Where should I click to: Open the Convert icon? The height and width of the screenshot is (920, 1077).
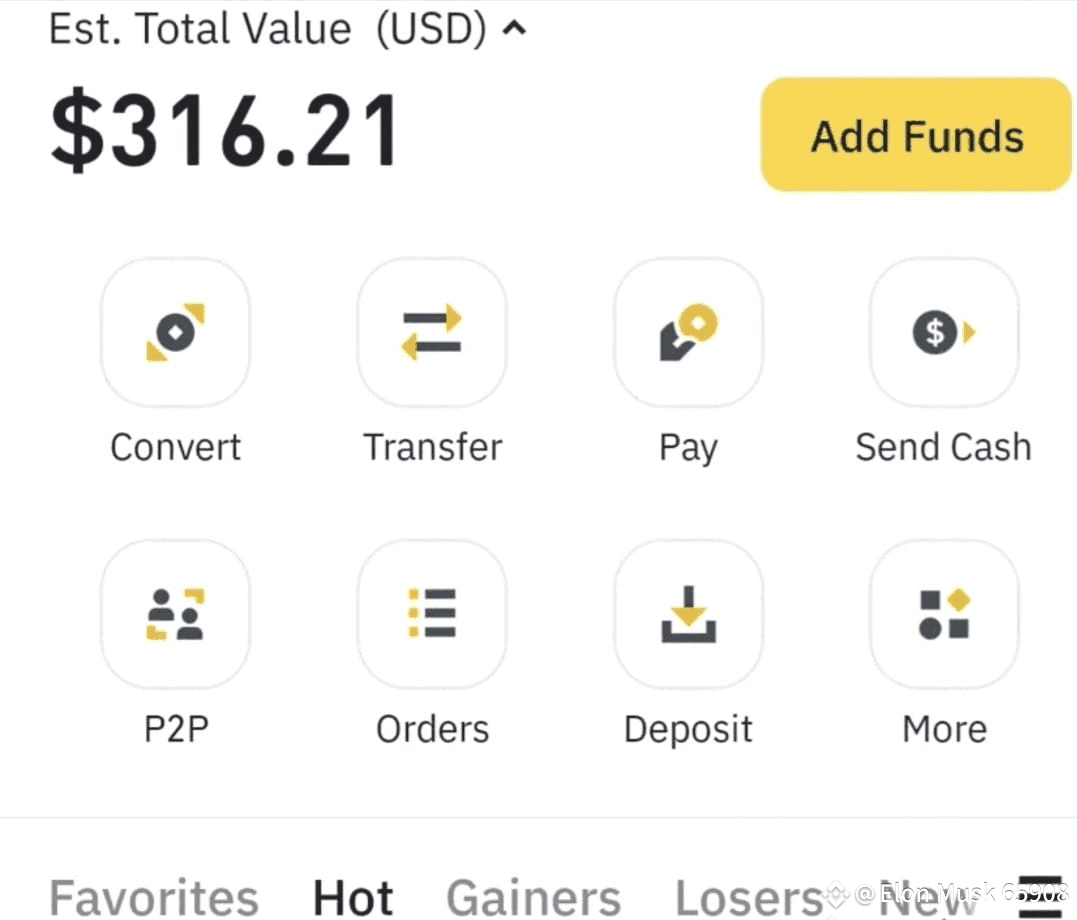[175, 332]
